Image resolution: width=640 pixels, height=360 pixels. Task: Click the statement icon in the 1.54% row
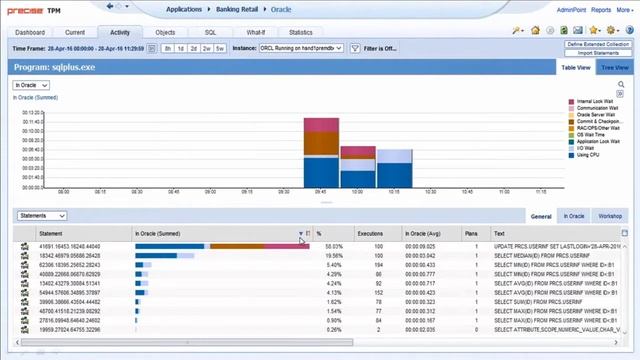pyautogui.click(x=25, y=311)
